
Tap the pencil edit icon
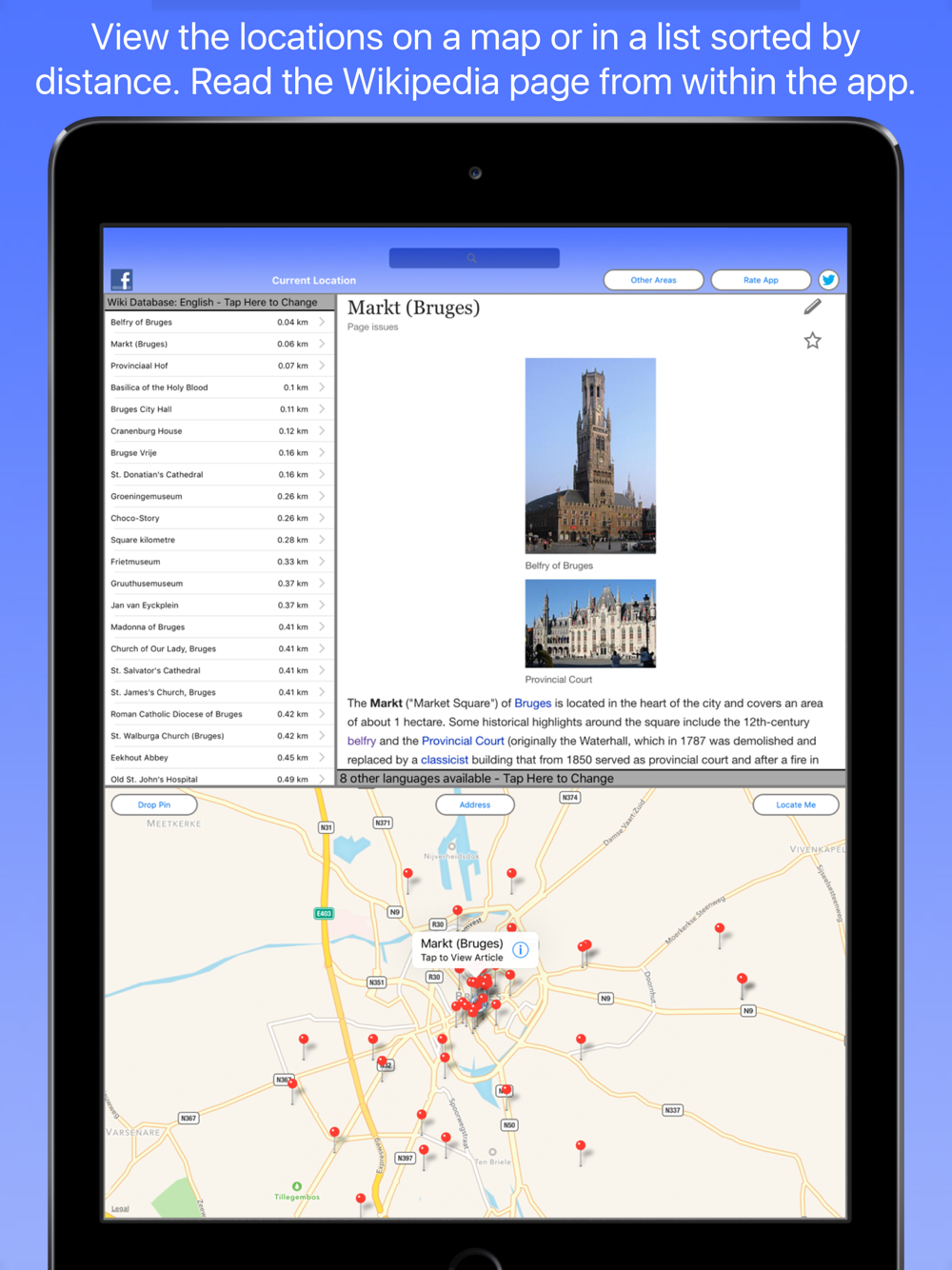[812, 307]
